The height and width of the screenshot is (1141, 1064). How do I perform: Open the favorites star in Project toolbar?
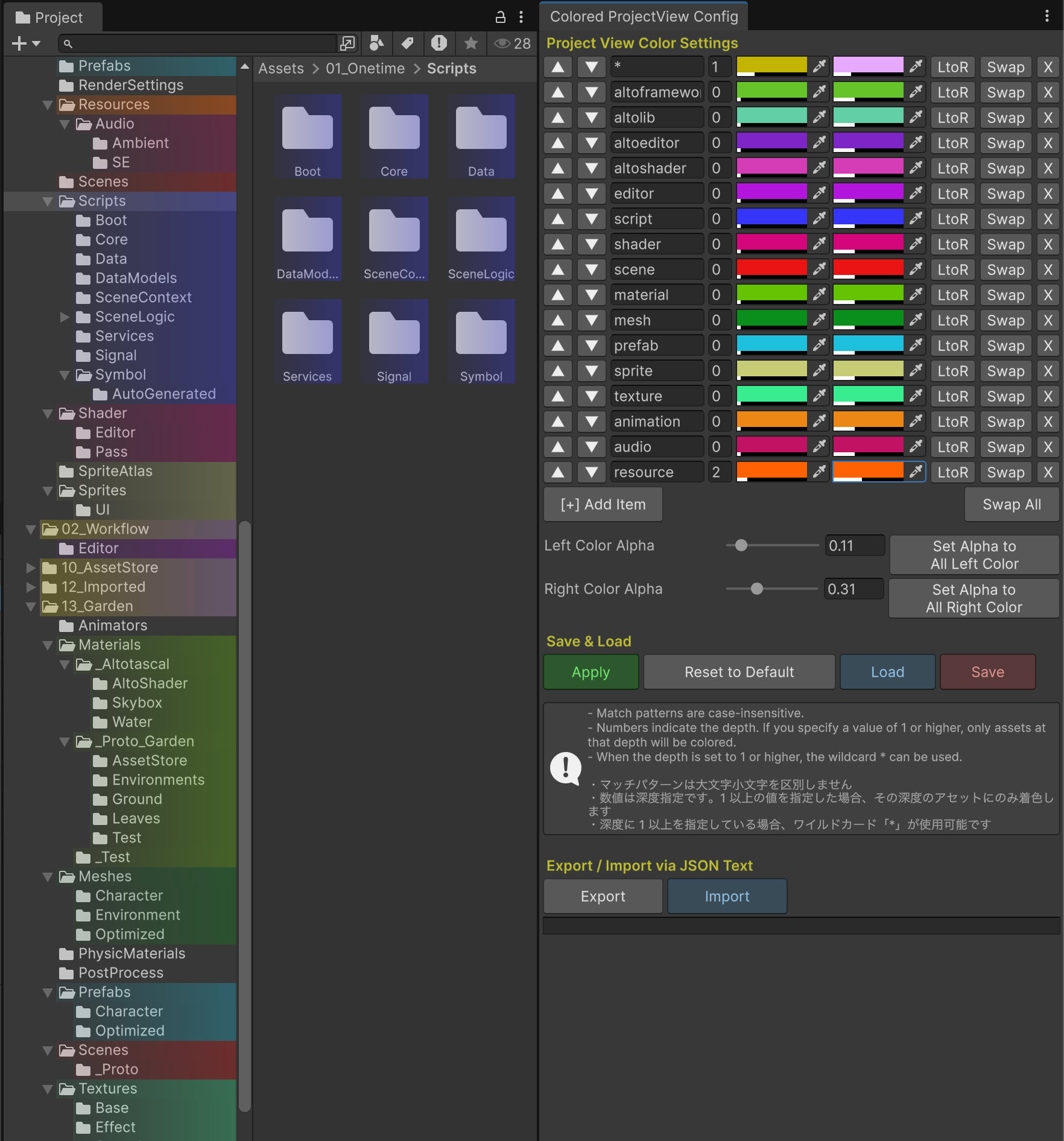[x=470, y=43]
